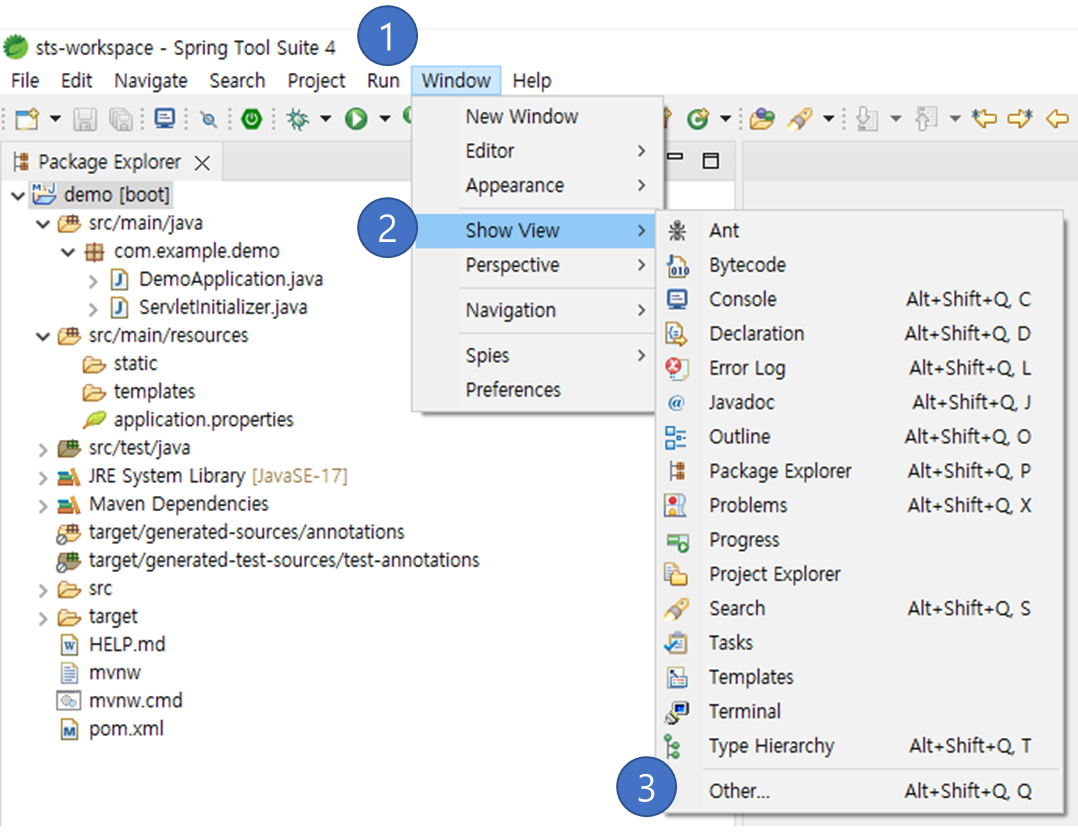The image size is (1078, 833).
Task: Select target/generated-sources/annotations folder
Action: (246, 532)
